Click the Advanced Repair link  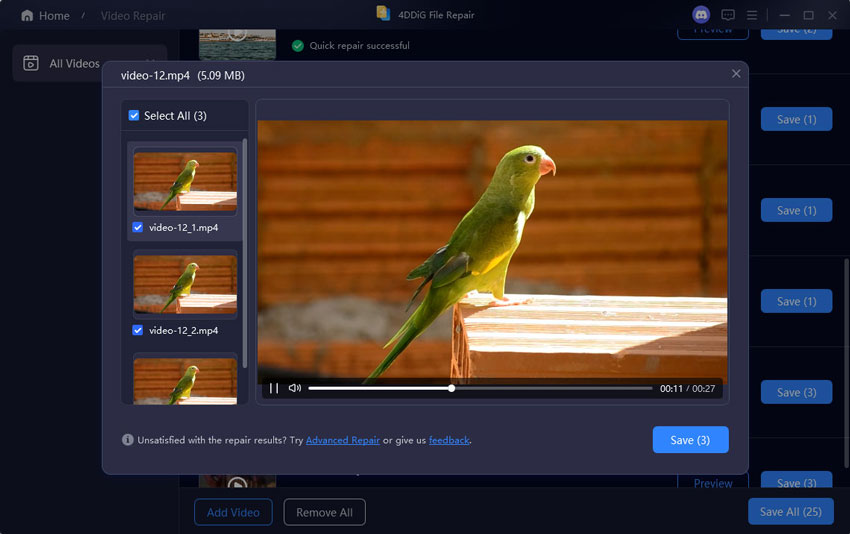click(342, 440)
